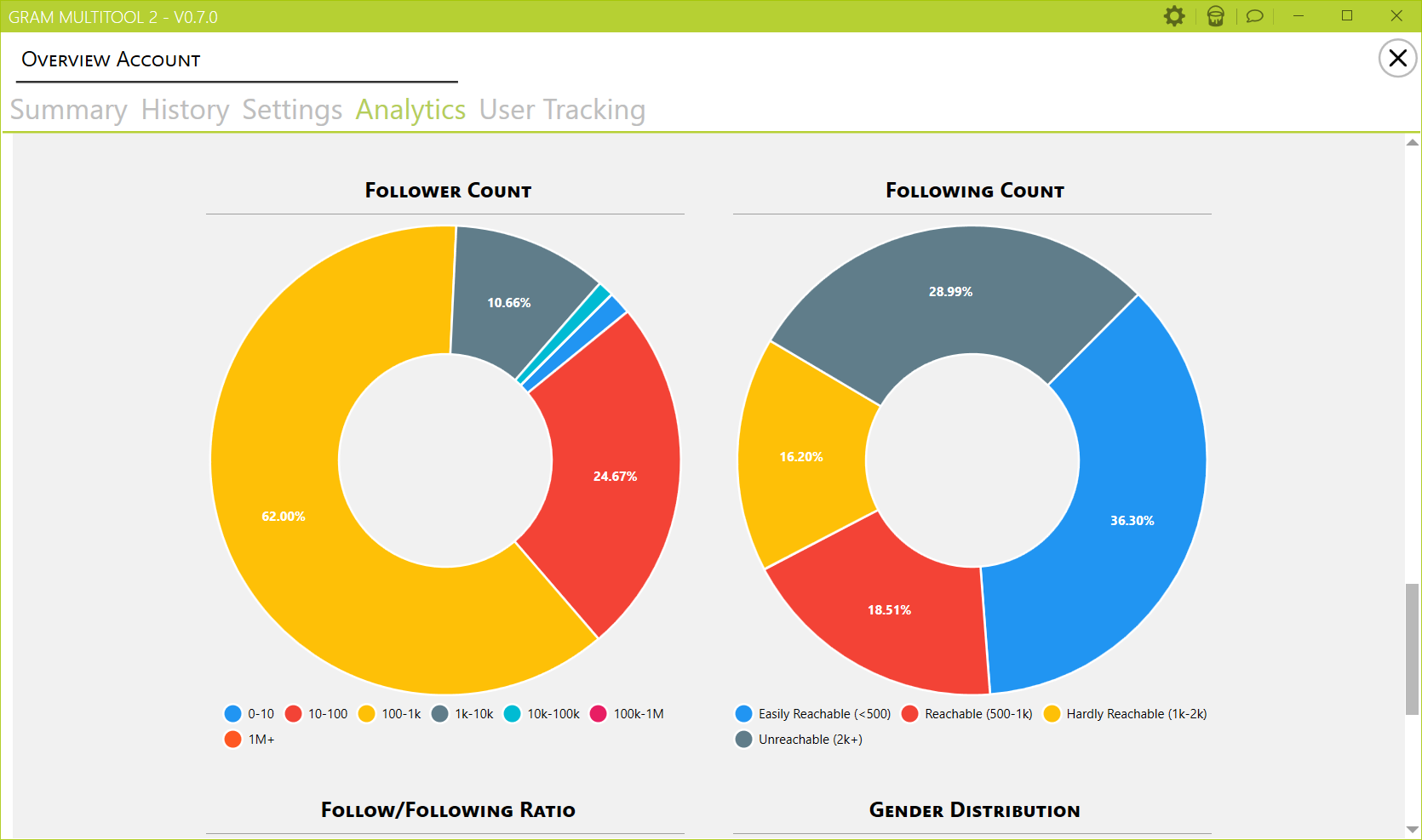Click the Gender Distribution heading
1422x840 pixels.
point(975,810)
